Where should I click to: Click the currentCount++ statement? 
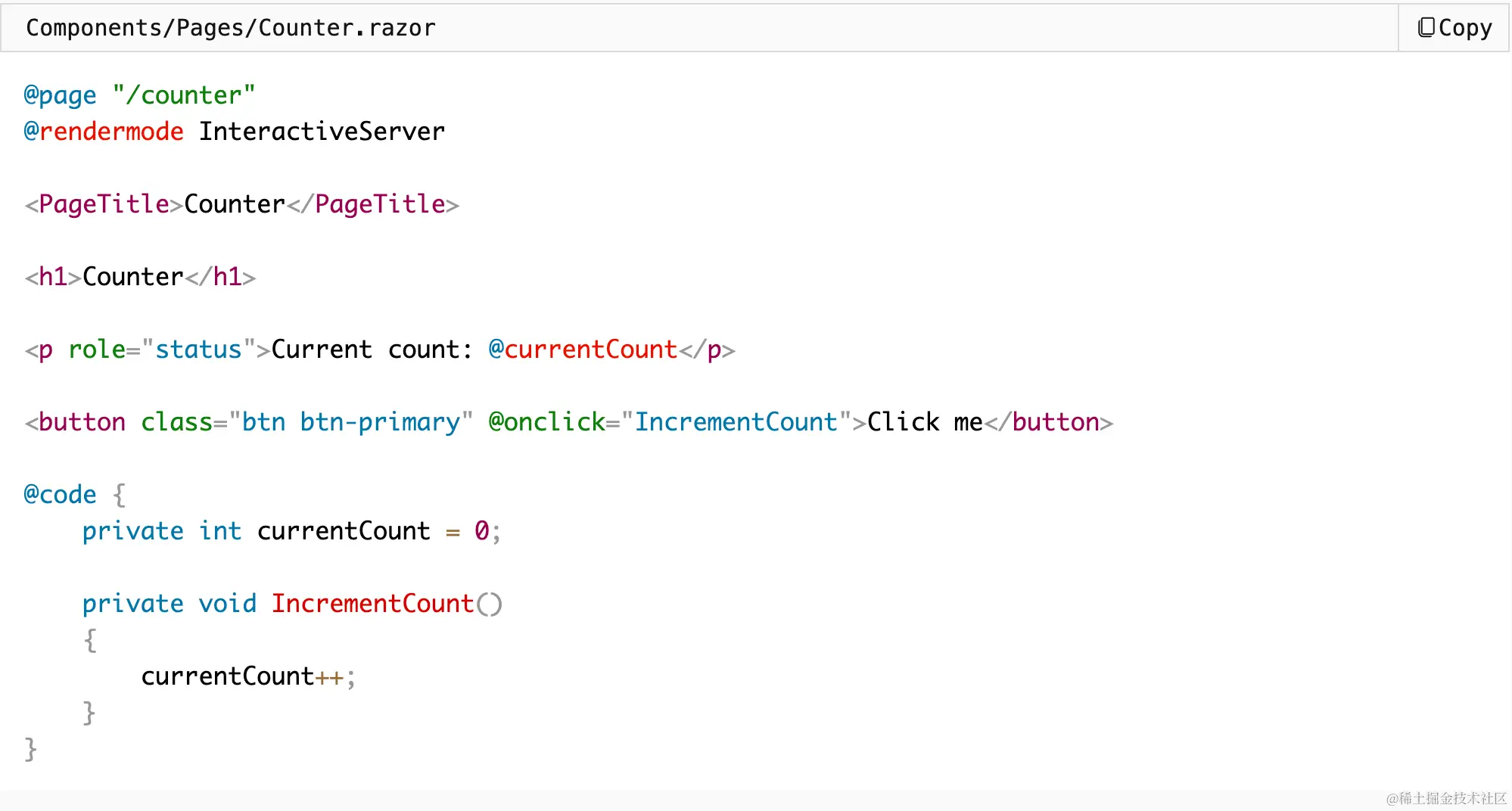[x=242, y=676]
